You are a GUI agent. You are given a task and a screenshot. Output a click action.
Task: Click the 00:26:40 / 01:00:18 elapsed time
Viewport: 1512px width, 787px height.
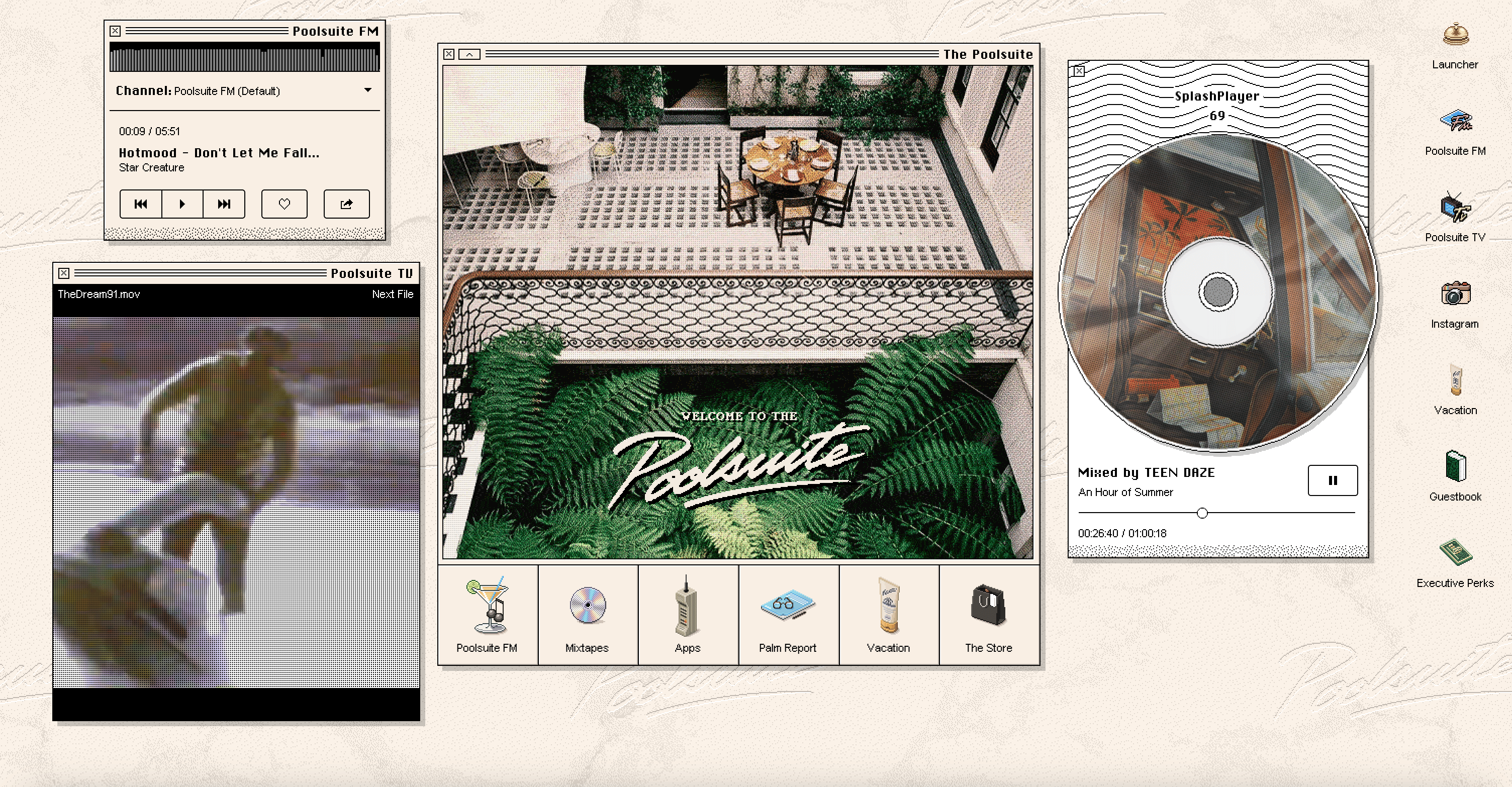(1122, 534)
